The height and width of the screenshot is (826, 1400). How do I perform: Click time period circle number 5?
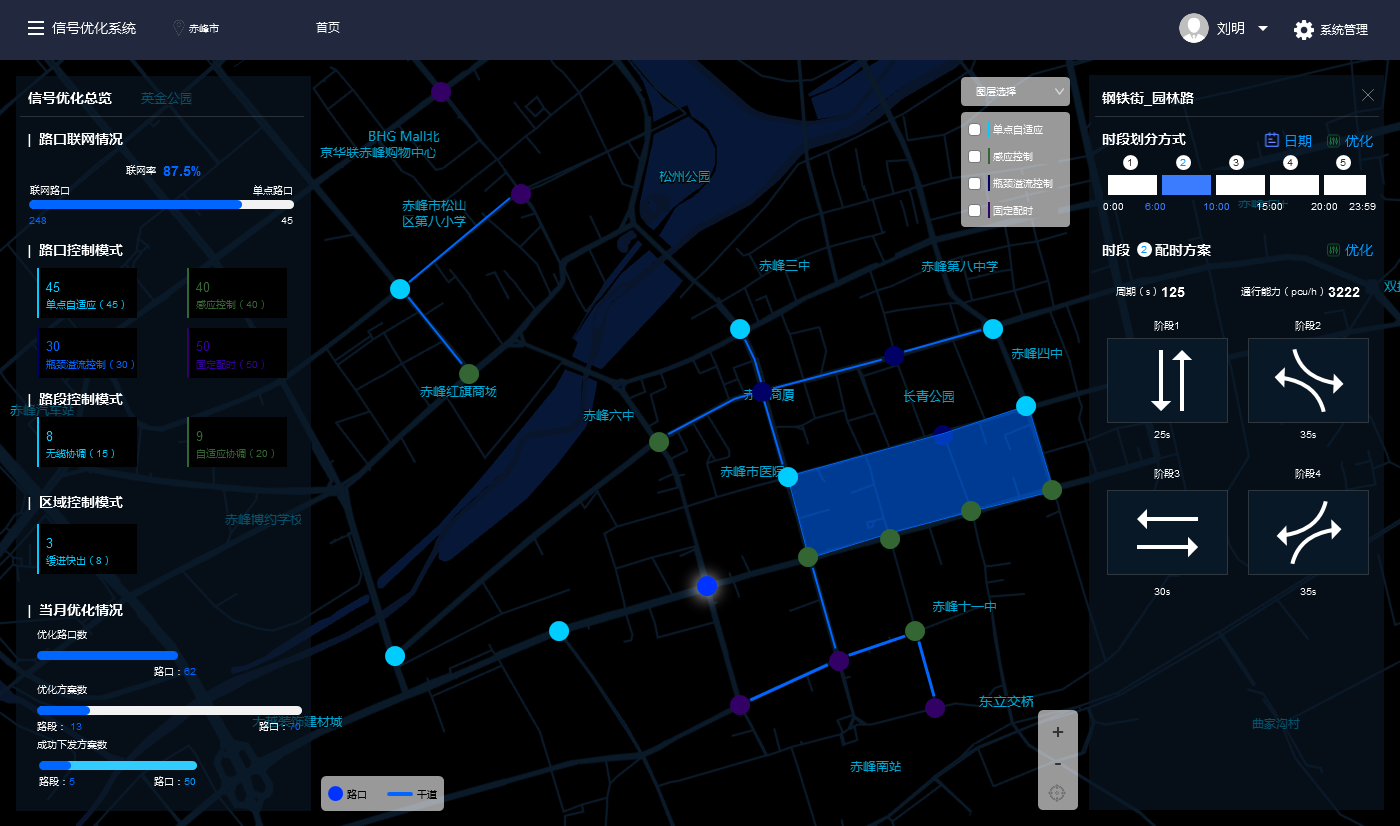[1343, 162]
